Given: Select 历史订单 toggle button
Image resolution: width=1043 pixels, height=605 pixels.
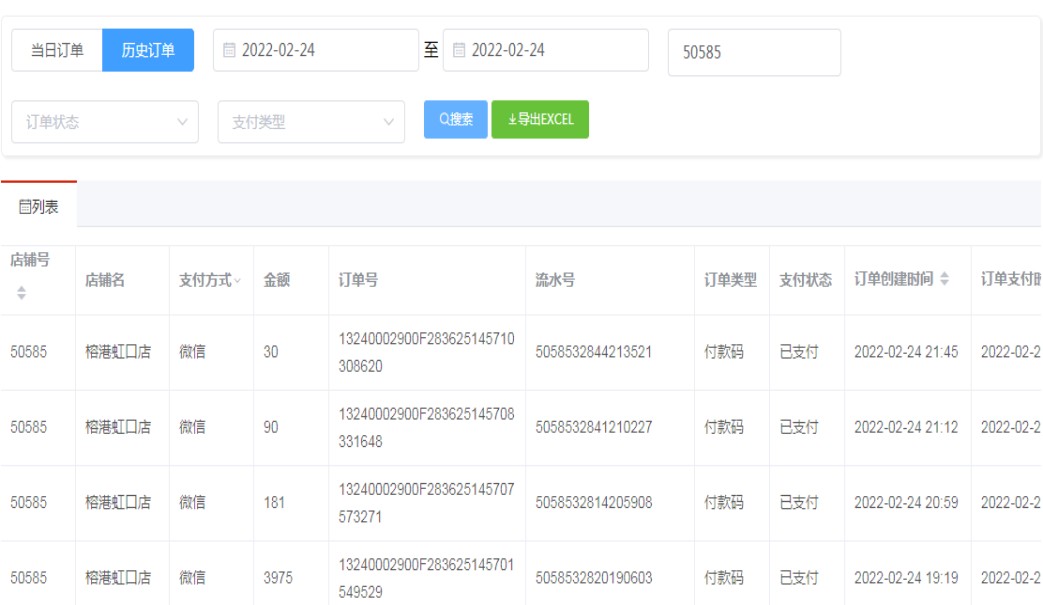Looking at the screenshot, I should click(148, 50).
